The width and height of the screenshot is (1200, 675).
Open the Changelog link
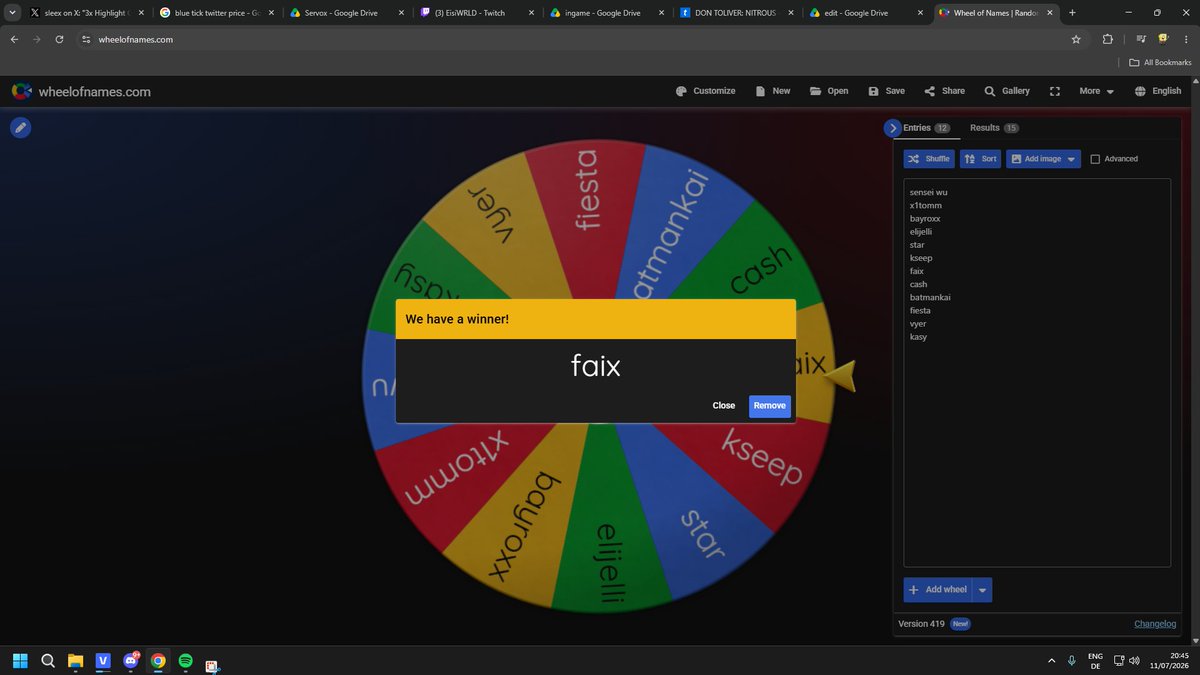pyautogui.click(x=1155, y=624)
